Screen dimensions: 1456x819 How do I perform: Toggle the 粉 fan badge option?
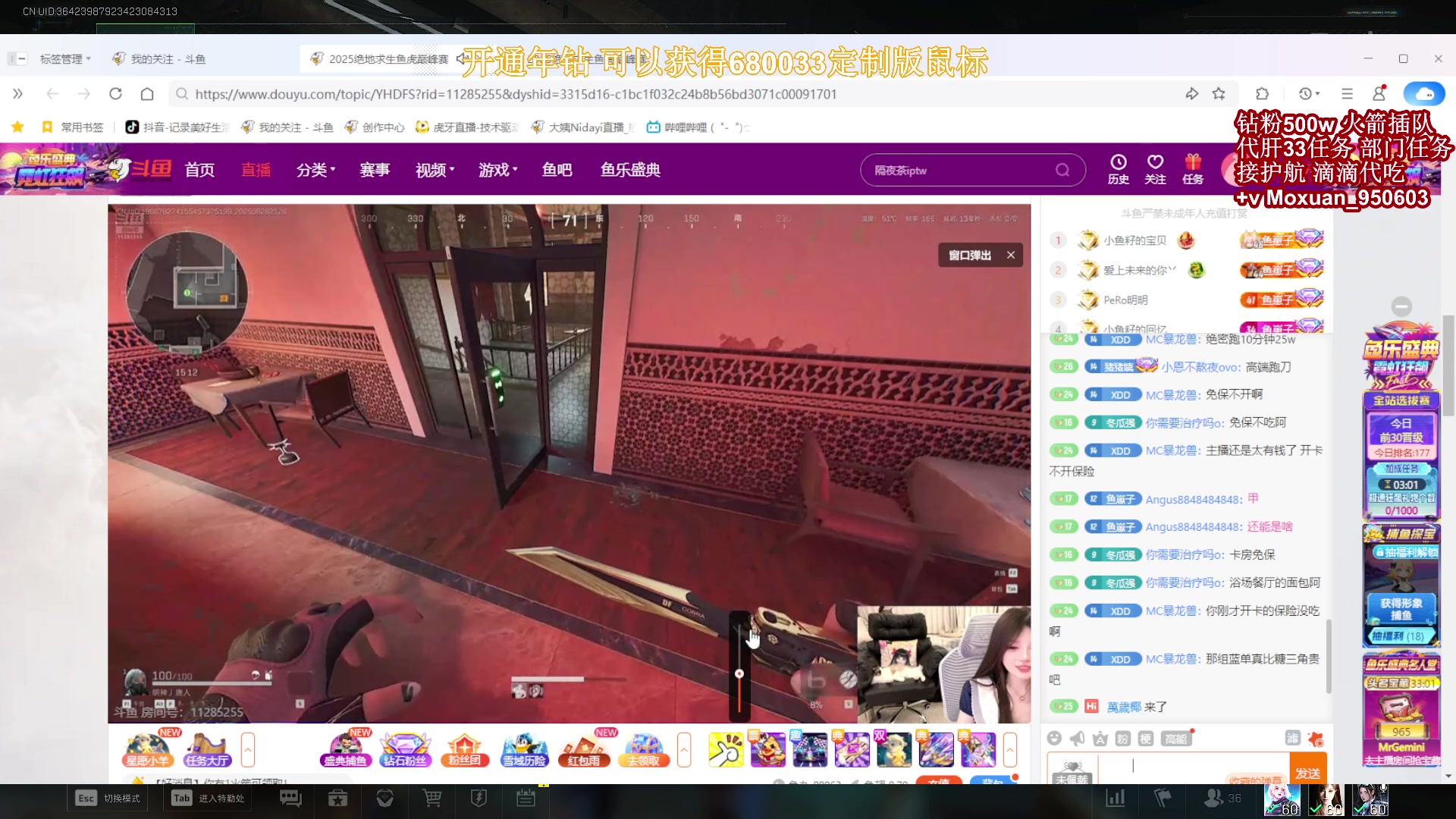[x=1123, y=739]
